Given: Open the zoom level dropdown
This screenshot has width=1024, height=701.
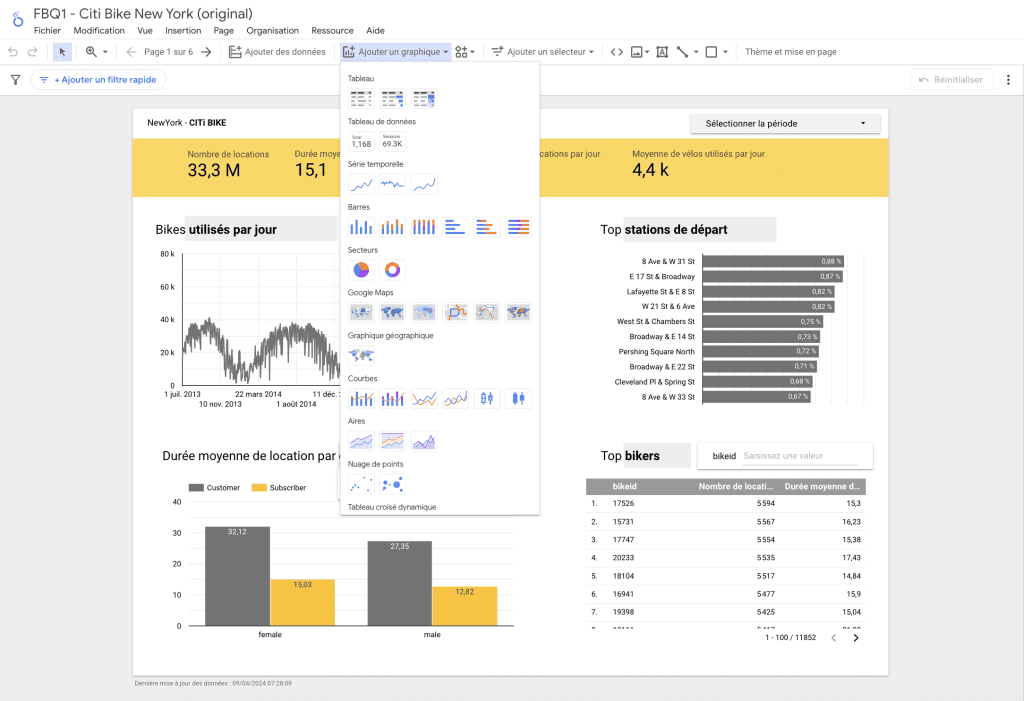Looking at the screenshot, I should [105, 51].
